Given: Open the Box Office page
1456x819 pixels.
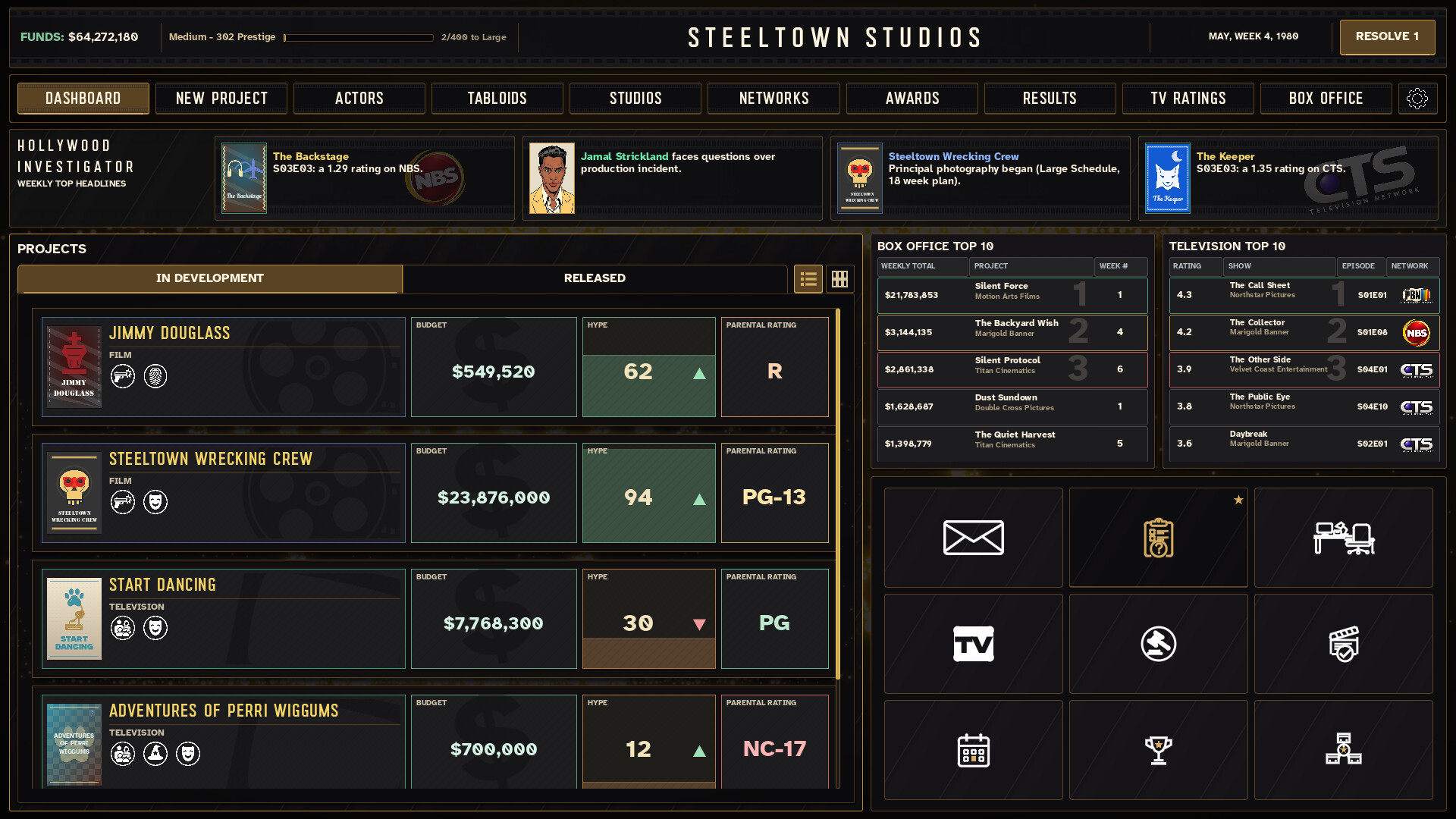Looking at the screenshot, I should pos(1326,99).
